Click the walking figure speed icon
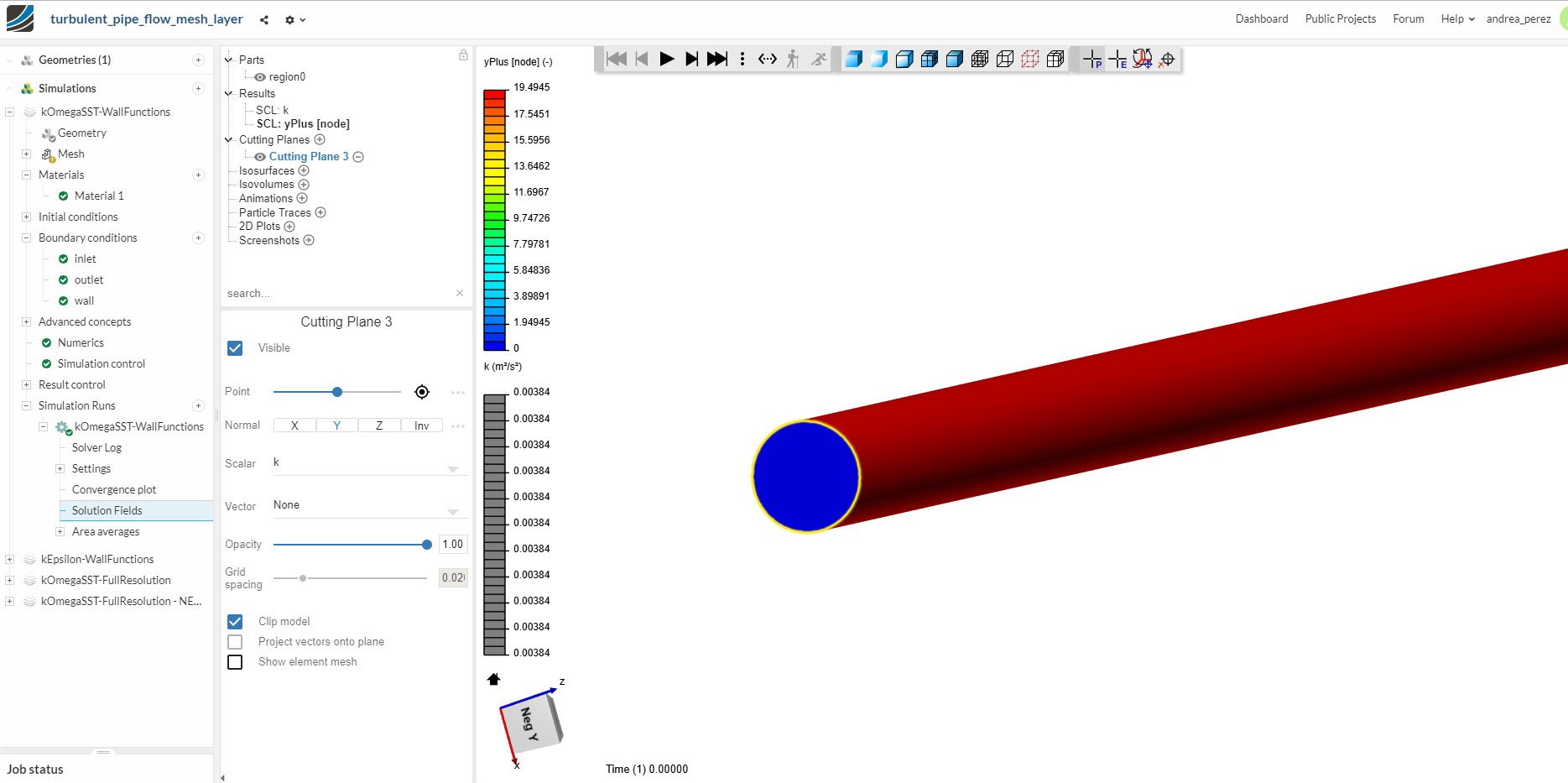1568x783 pixels. tap(793, 59)
